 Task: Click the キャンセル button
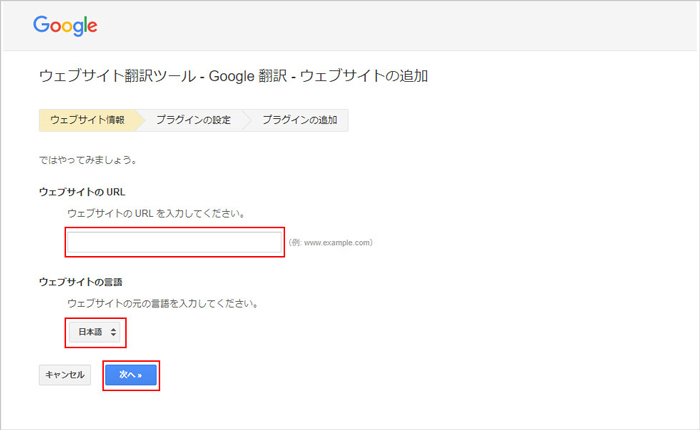(x=65, y=375)
